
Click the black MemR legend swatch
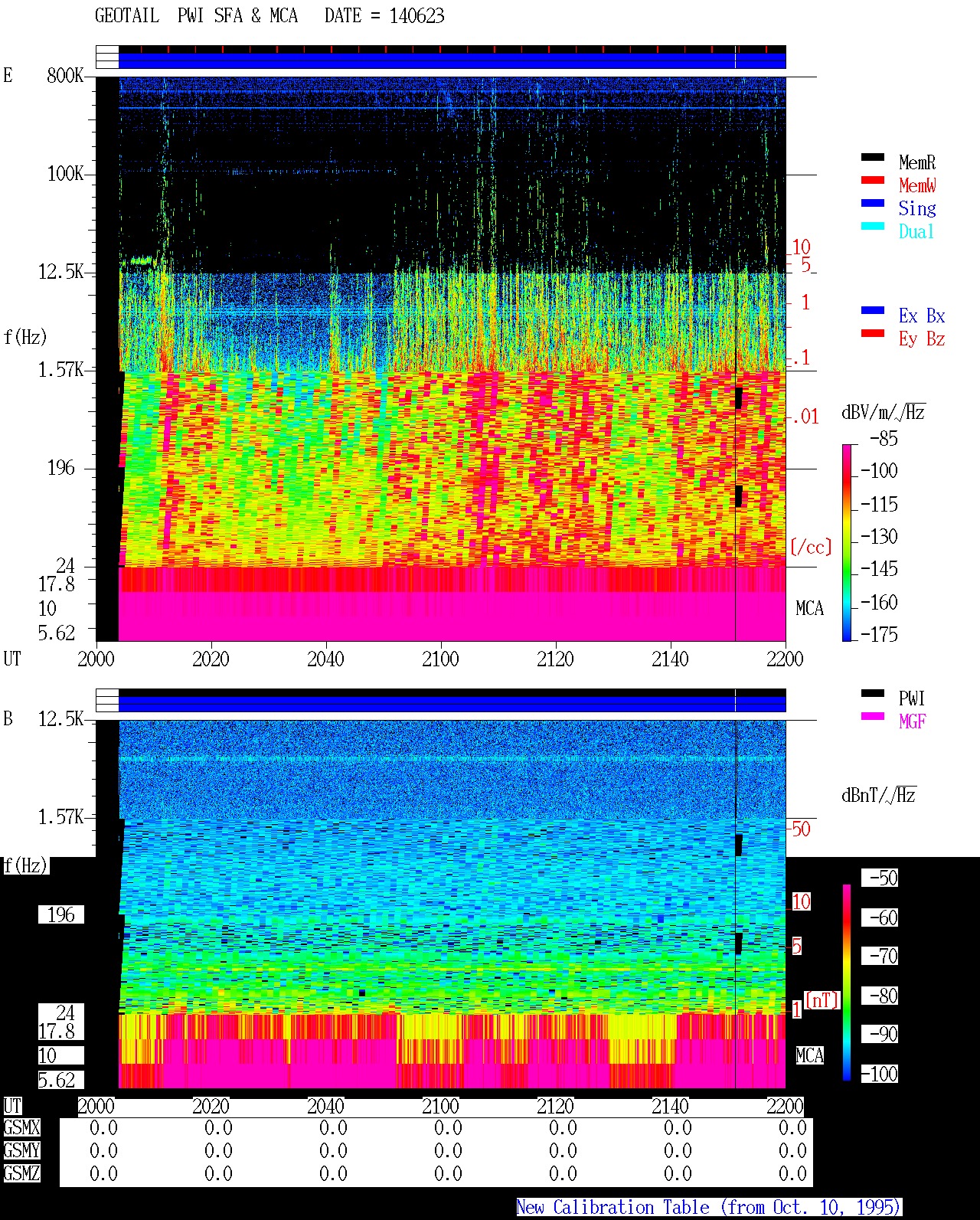873,157
